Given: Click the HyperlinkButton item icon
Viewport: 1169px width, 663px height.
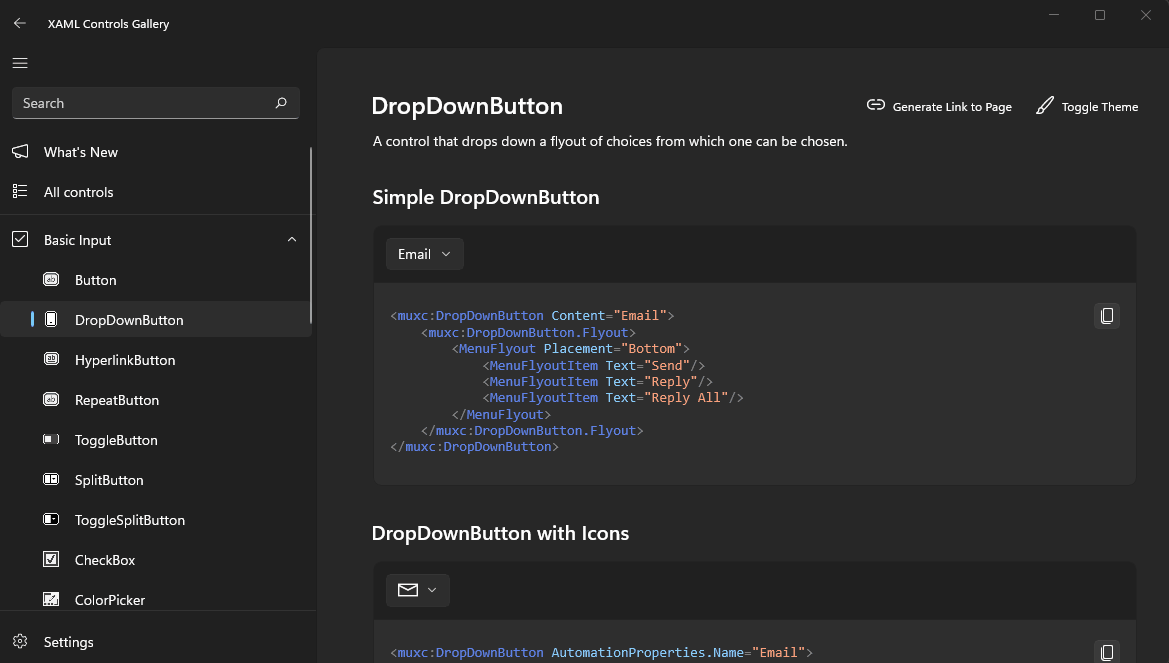Looking at the screenshot, I should coord(51,359).
